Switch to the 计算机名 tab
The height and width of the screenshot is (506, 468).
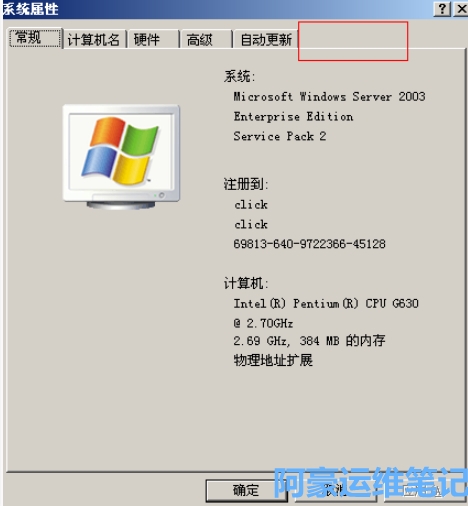(x=94, y=40)
